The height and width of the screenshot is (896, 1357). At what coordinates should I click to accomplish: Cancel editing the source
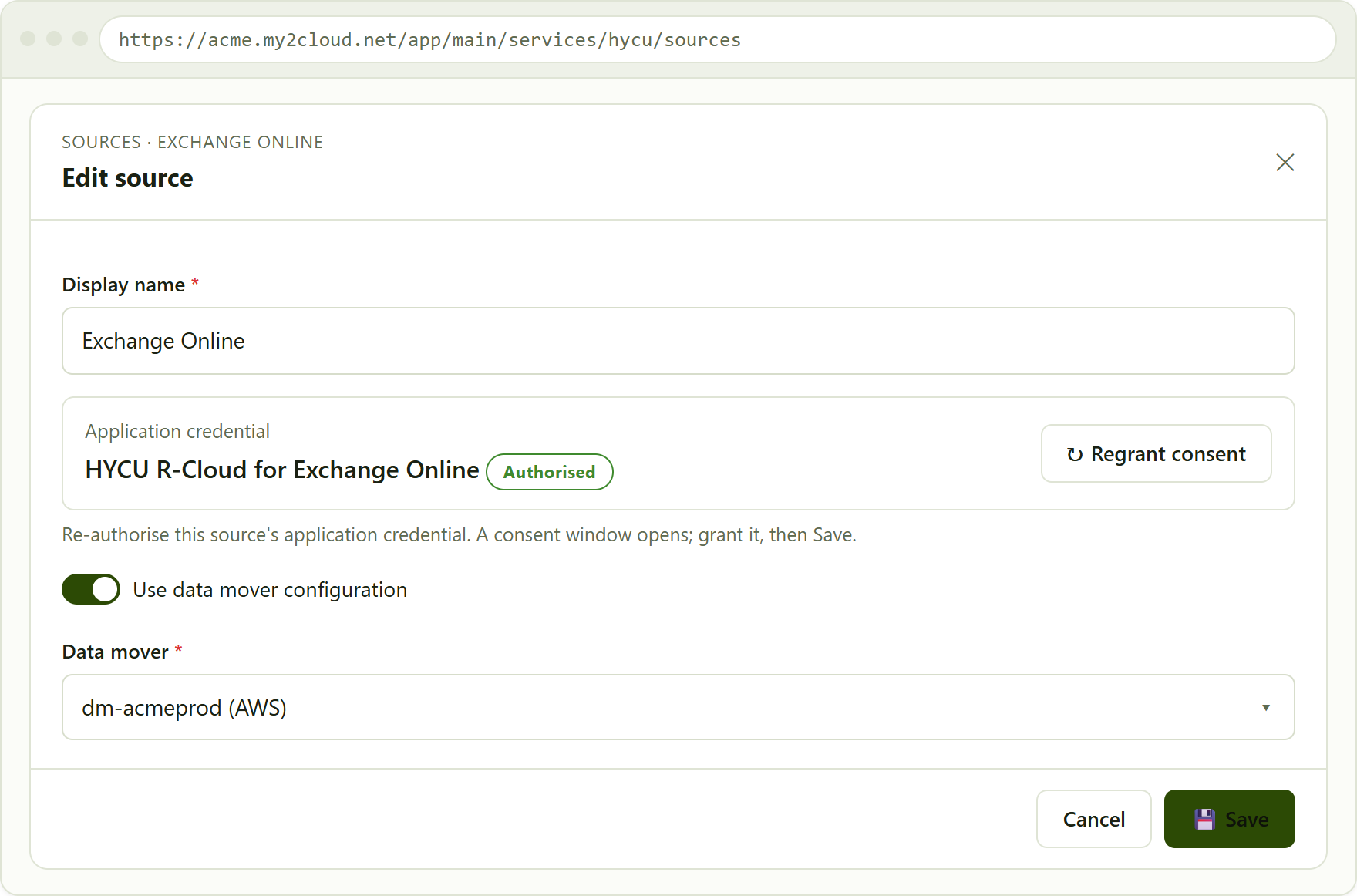coord(1093,819)
